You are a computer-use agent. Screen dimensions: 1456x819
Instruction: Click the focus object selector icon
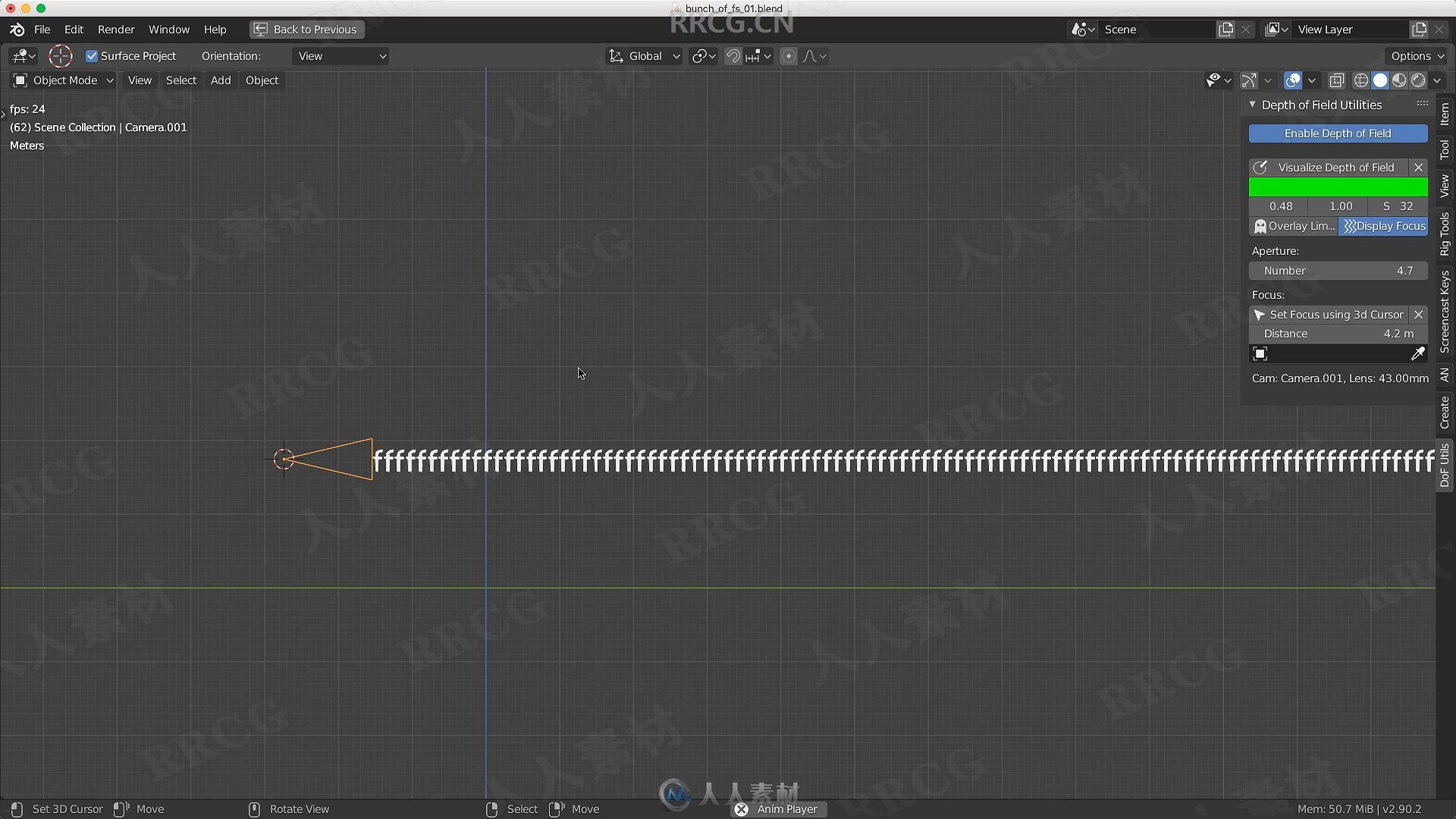1260,354
